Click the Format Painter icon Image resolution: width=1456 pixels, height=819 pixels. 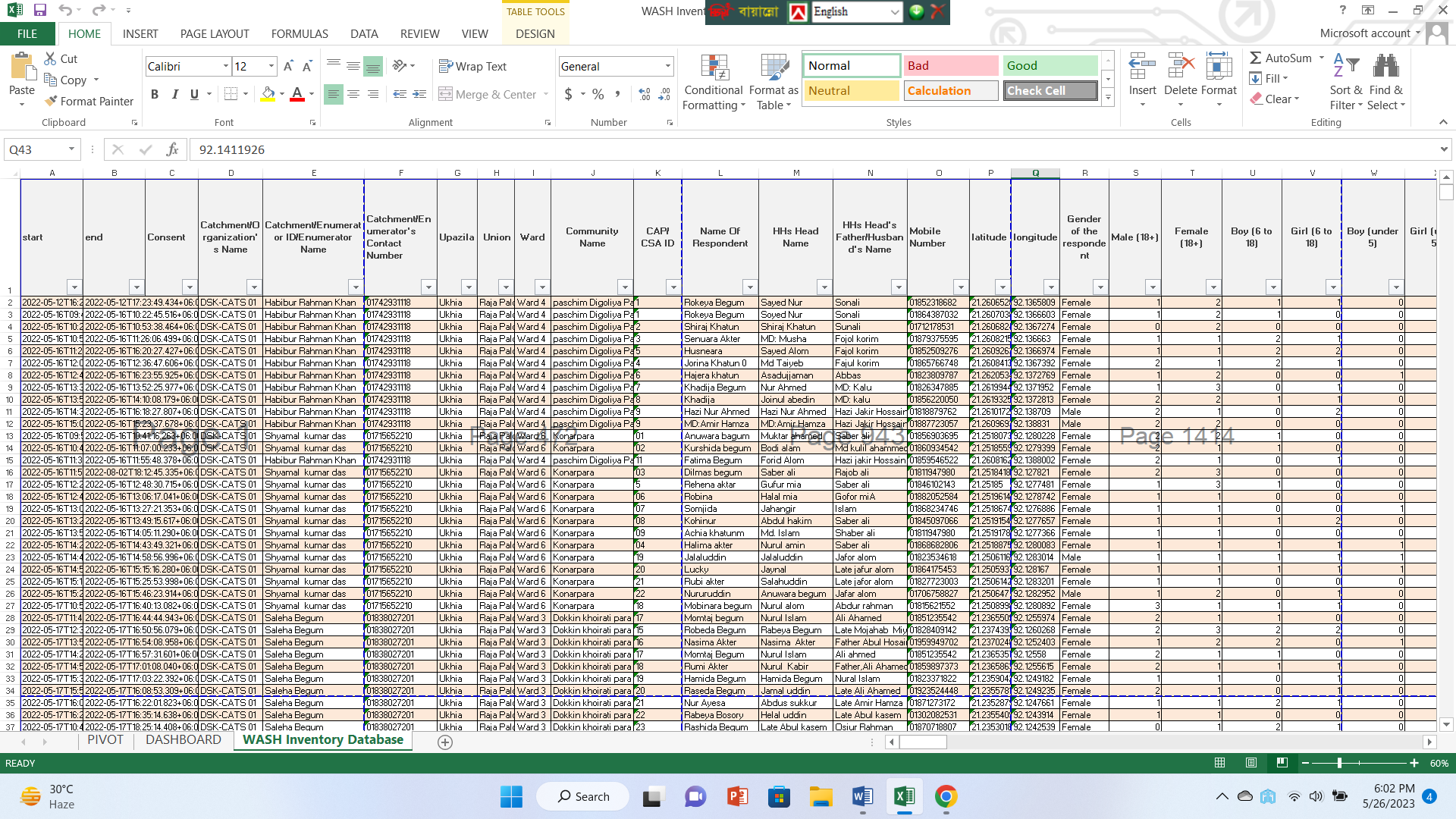click(x=52, y=101)
